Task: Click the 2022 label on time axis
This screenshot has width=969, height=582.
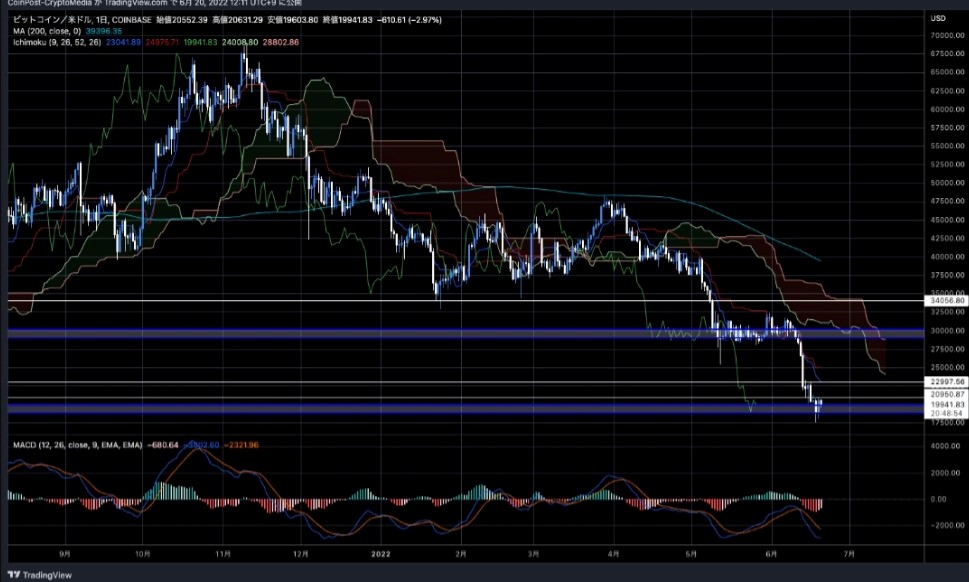Action: point(381,555)
